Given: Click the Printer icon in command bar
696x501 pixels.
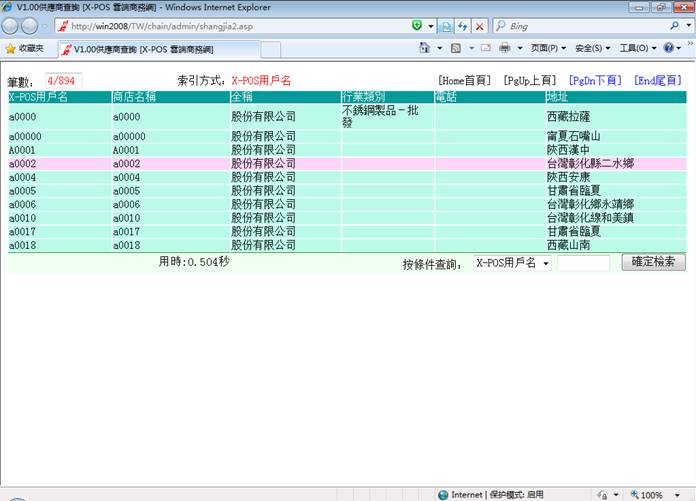Looking at the screenshot, I should tap(505, 48).
